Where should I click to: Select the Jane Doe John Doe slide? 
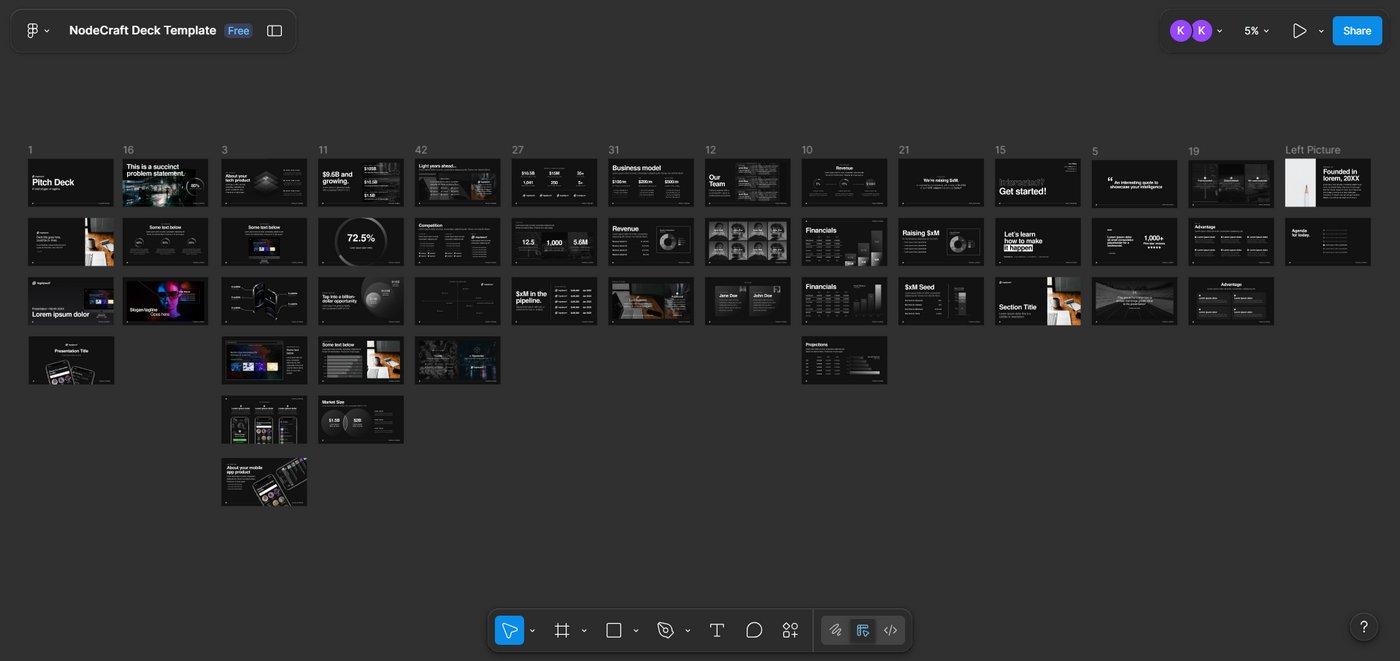(747, 301)
